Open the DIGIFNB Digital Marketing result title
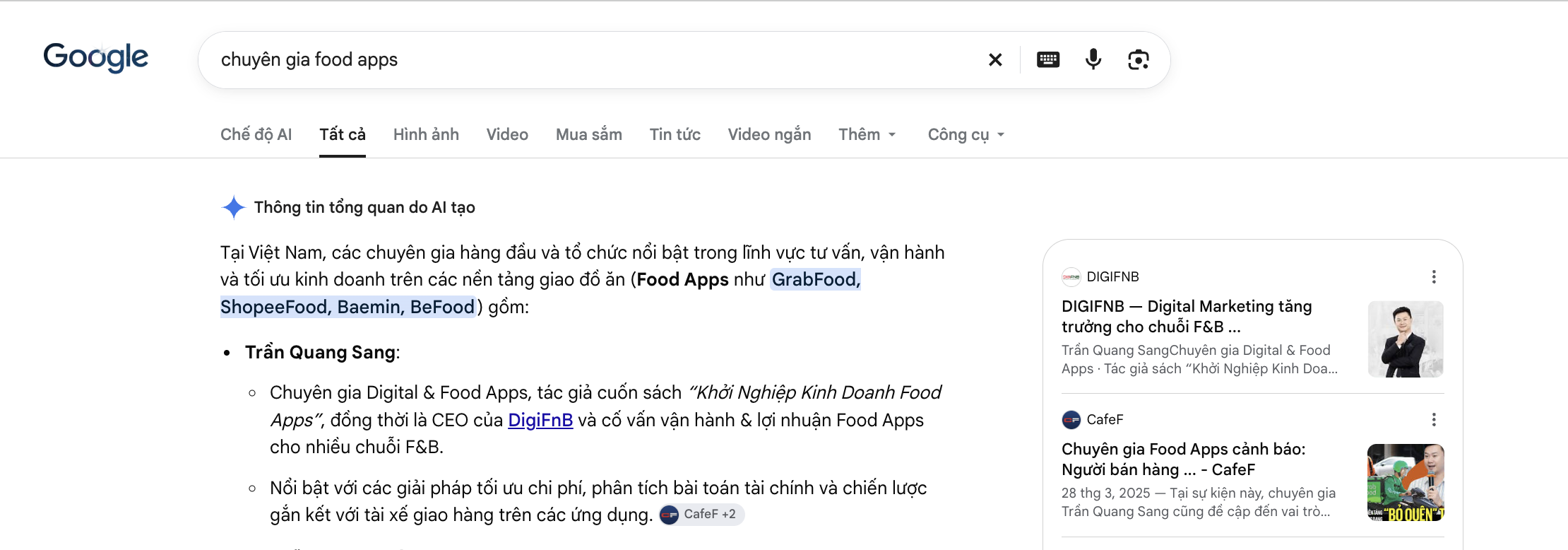The width and height of the screenshot is (1568, 550). (x=1187, y=317)
